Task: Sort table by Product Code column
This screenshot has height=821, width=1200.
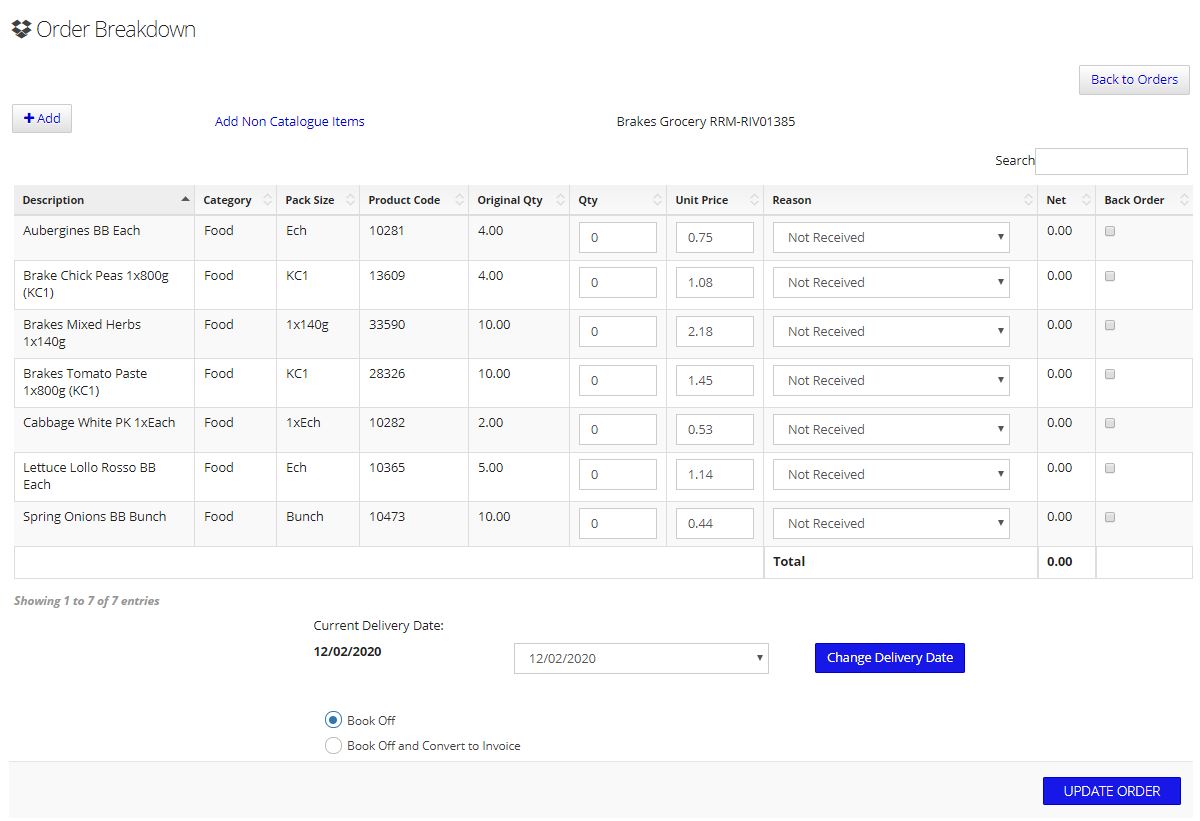Action: [x=414, y=200]
